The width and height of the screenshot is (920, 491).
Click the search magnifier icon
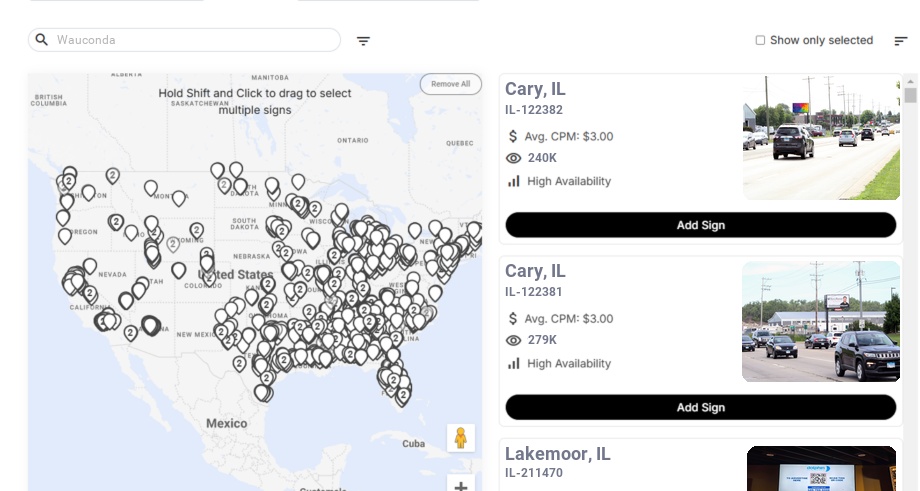pyautogui.click(x=42, y=40)
